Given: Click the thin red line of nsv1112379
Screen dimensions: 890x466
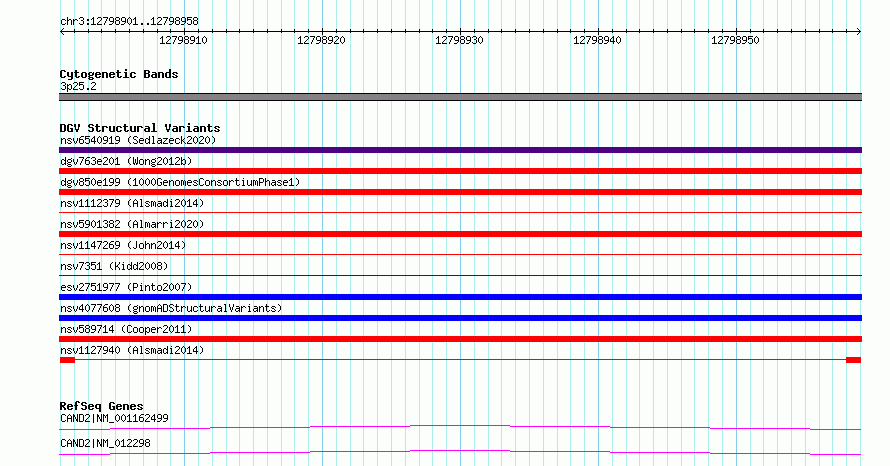Looking at the screenshot, I should 460,213.
